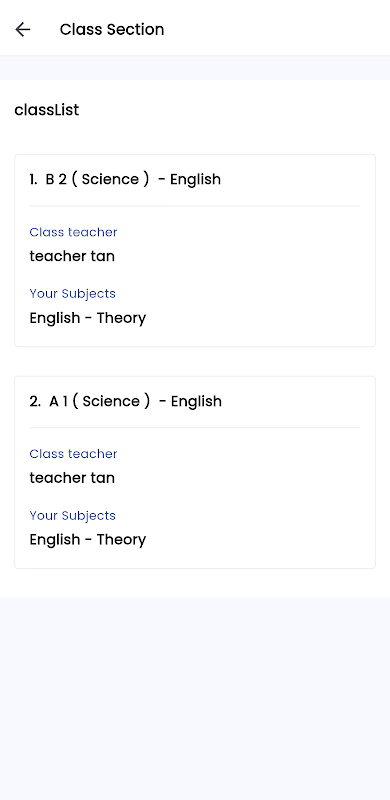This screenshot has height=800, width=390.
Task: Select English - Theory in the B 2 card
Action: [88, 318]
